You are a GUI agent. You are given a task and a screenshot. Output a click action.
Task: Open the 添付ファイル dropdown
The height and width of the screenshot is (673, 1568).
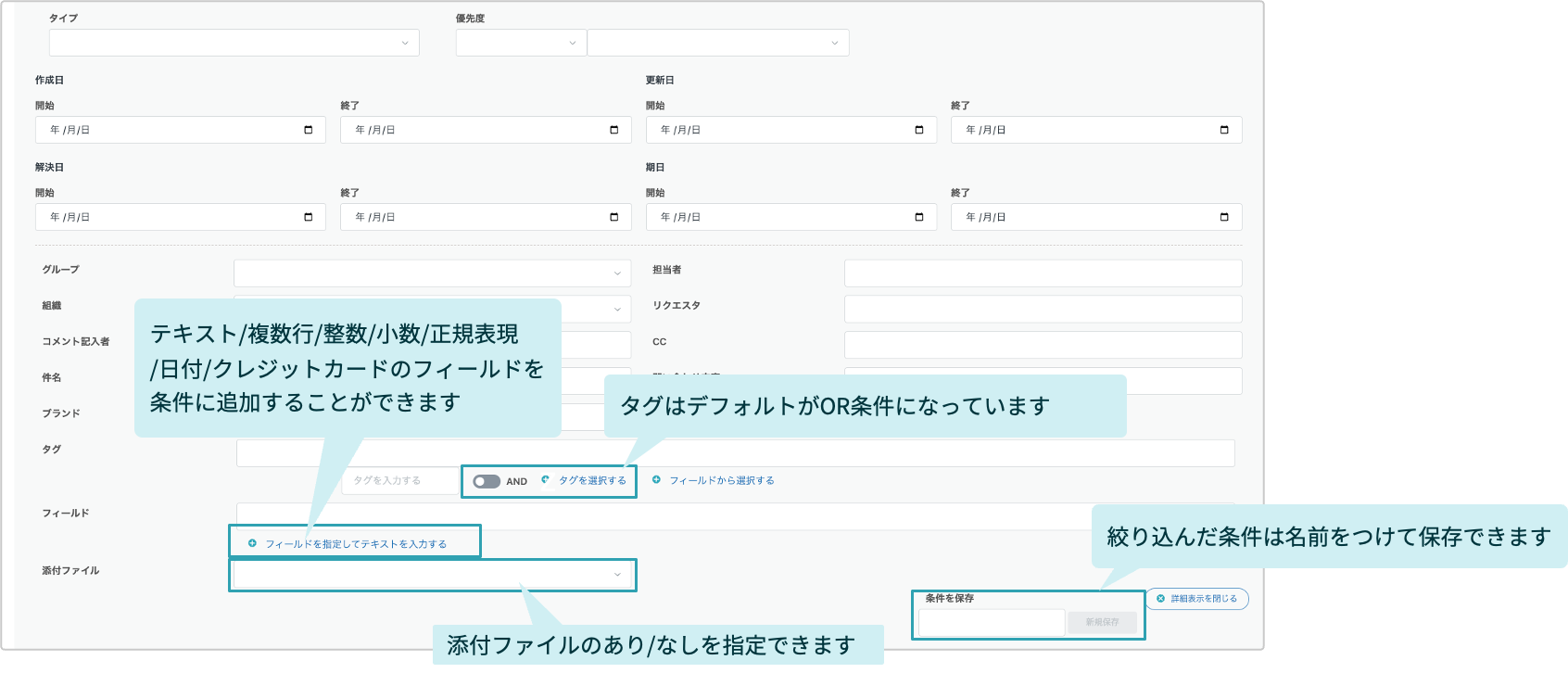tap(432, 575)
